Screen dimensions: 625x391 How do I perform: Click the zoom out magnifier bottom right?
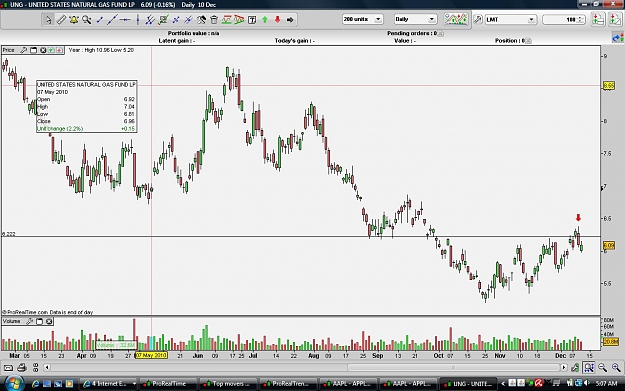tap(602, 367)
